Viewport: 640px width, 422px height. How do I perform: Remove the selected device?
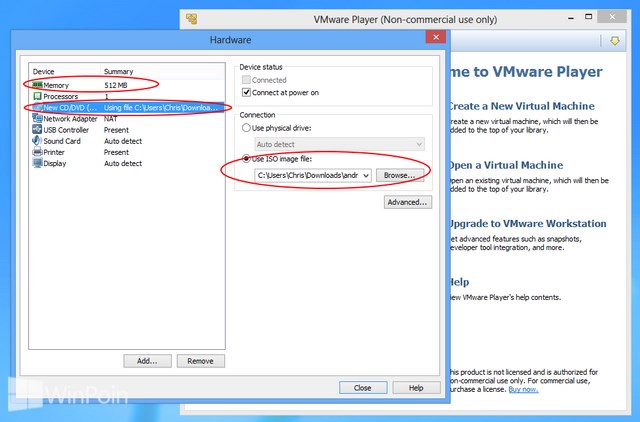(x=200, y=361)
